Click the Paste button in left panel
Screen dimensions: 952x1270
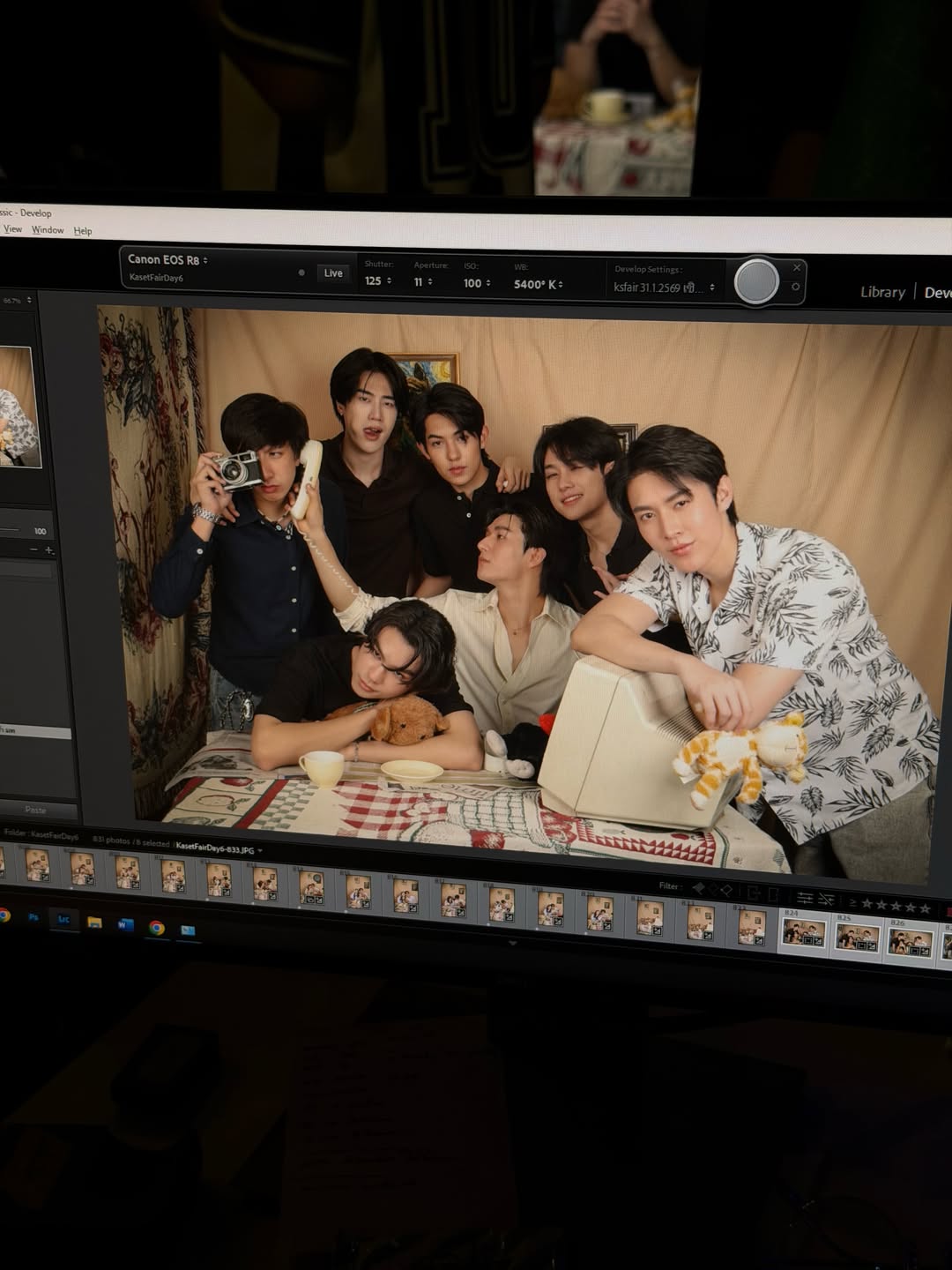pyautogui.click(x=35, y=810)
